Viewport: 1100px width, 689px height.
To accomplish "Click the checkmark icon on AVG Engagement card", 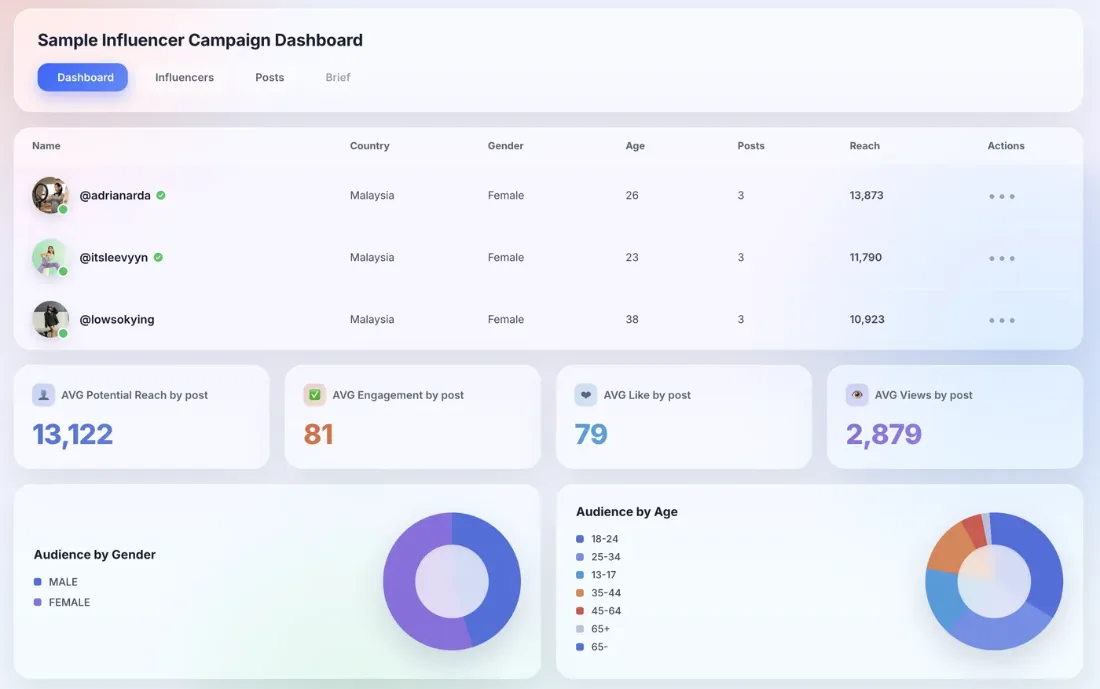I will [314, 395].
